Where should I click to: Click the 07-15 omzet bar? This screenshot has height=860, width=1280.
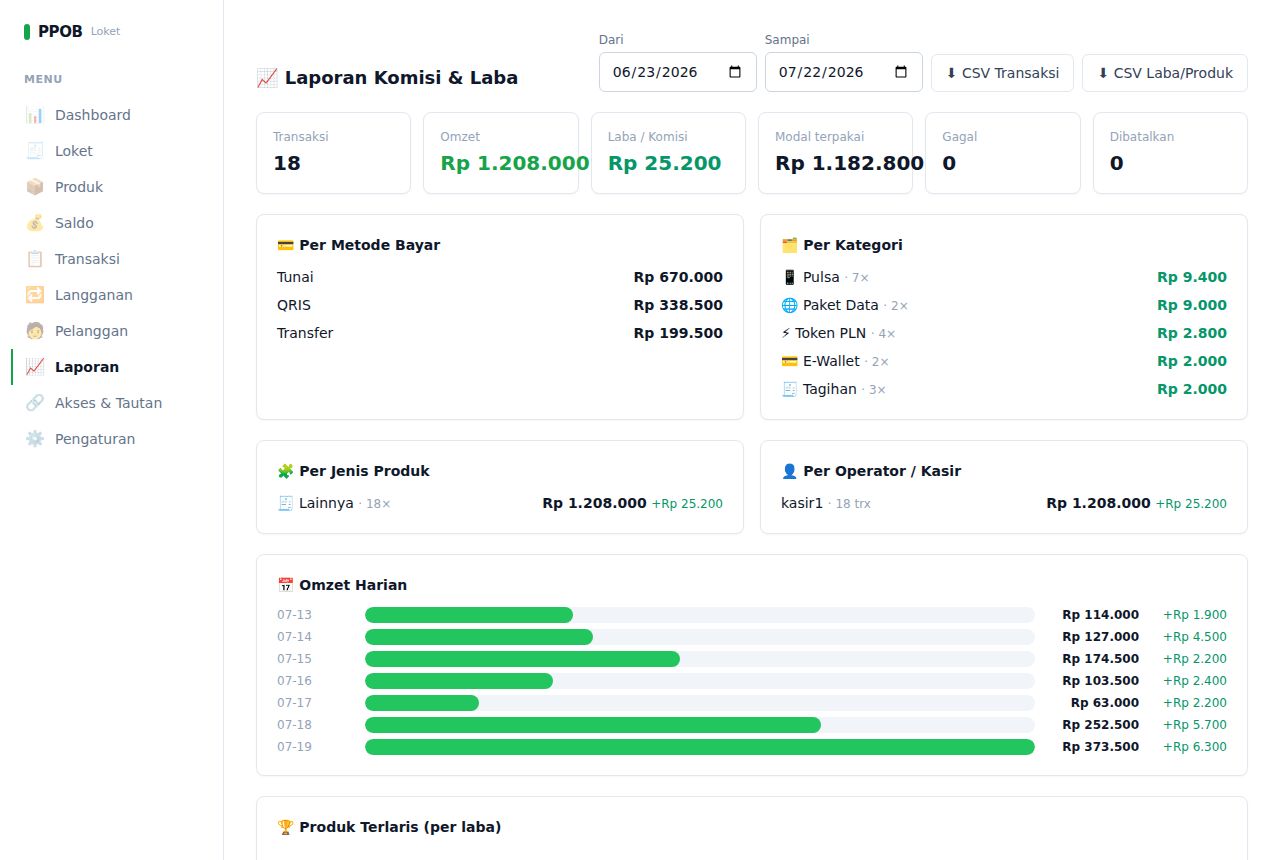[x=522, y=659]
